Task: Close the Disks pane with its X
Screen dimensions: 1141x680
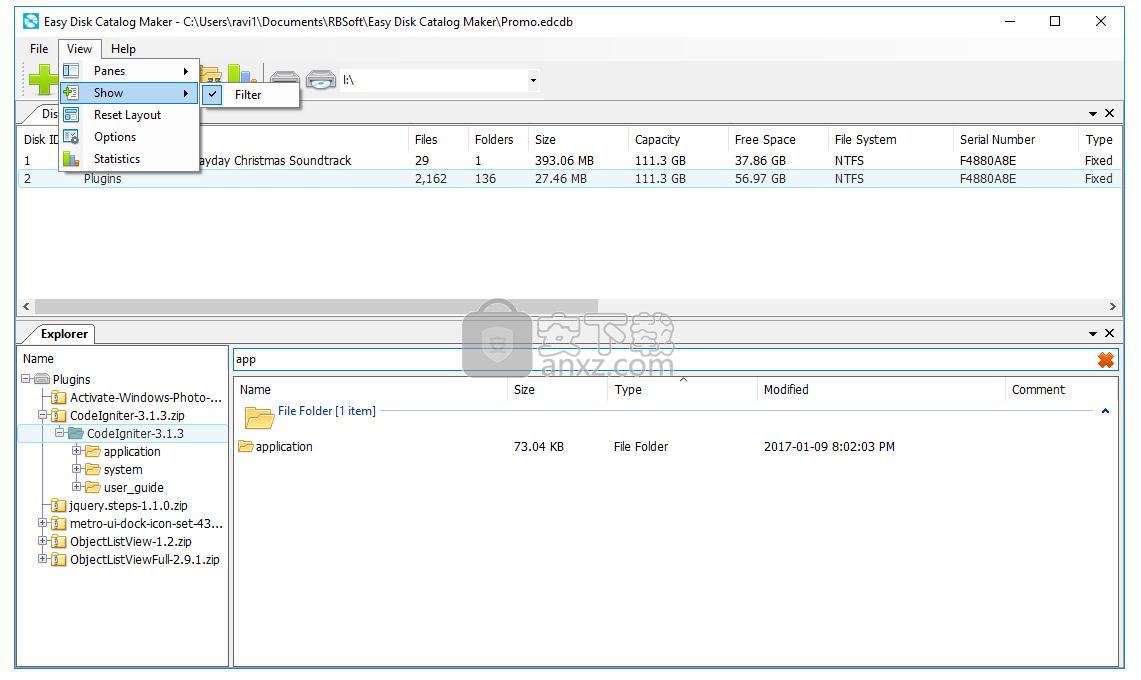Action: tap(1109, 113)
